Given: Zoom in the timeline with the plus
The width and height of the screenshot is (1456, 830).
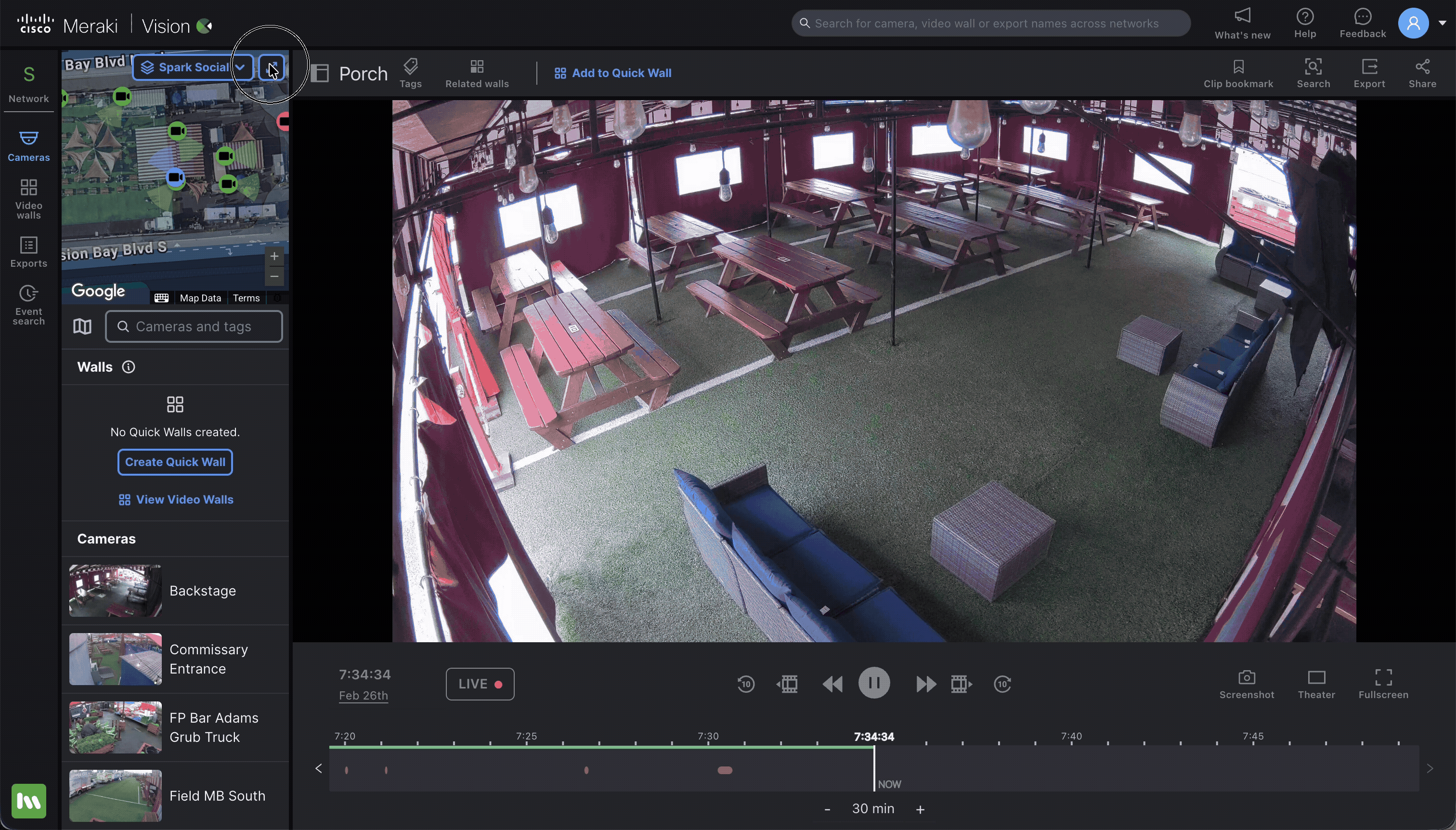Looking at the screenshot, I should (x=920, y=809).
